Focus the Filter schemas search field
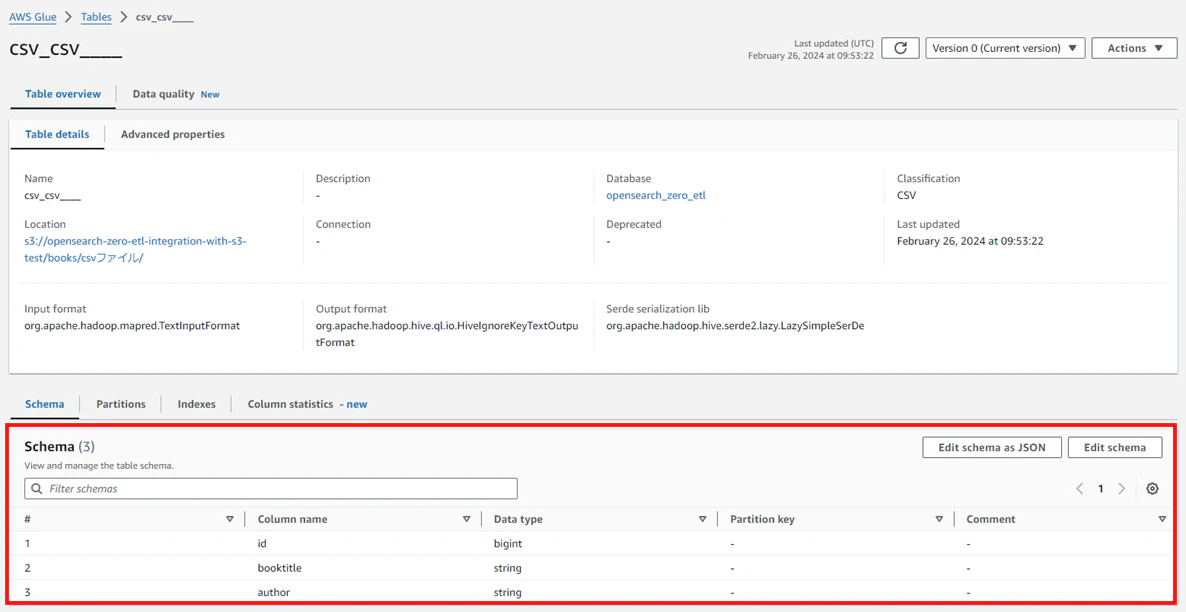 click(271, 489)
